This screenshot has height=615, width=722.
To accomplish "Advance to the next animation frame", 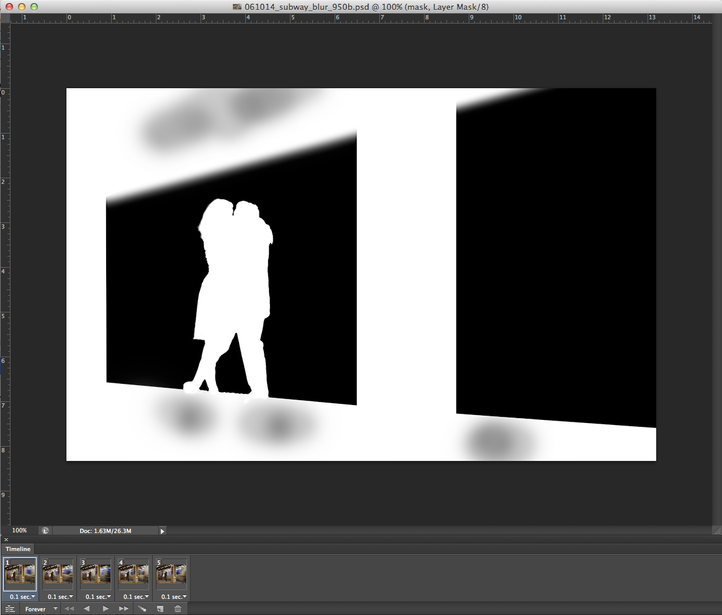I will 123,608.
